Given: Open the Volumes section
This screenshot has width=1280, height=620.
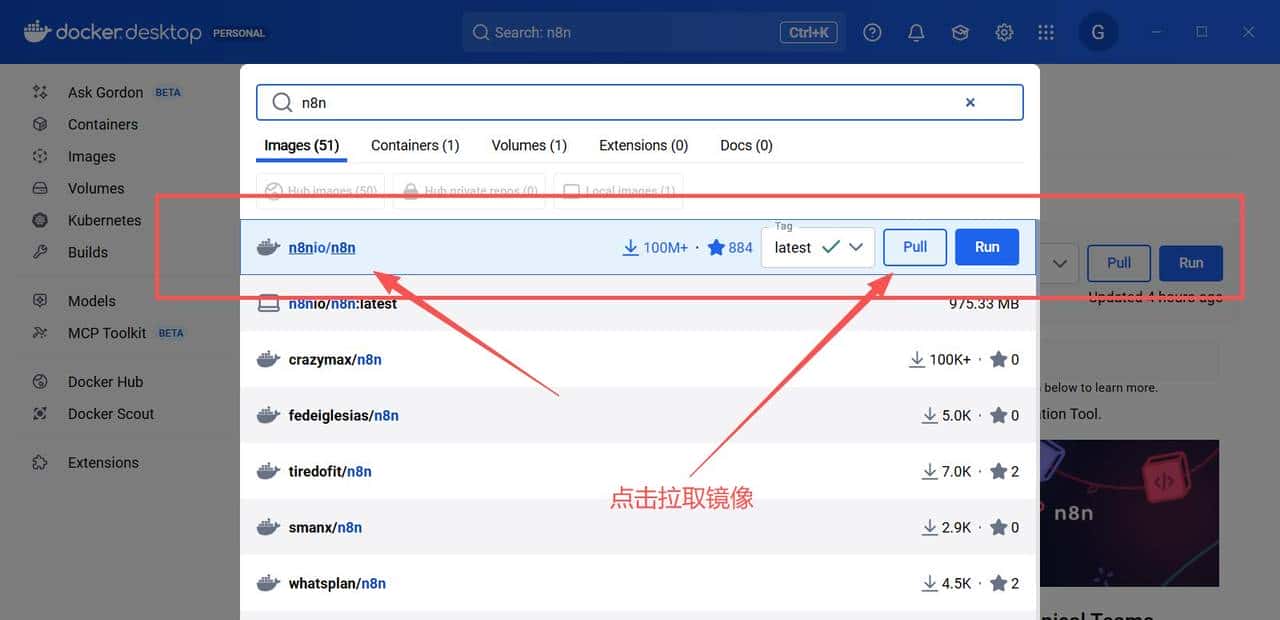Looking at the screenshot, I should [96, 188].
